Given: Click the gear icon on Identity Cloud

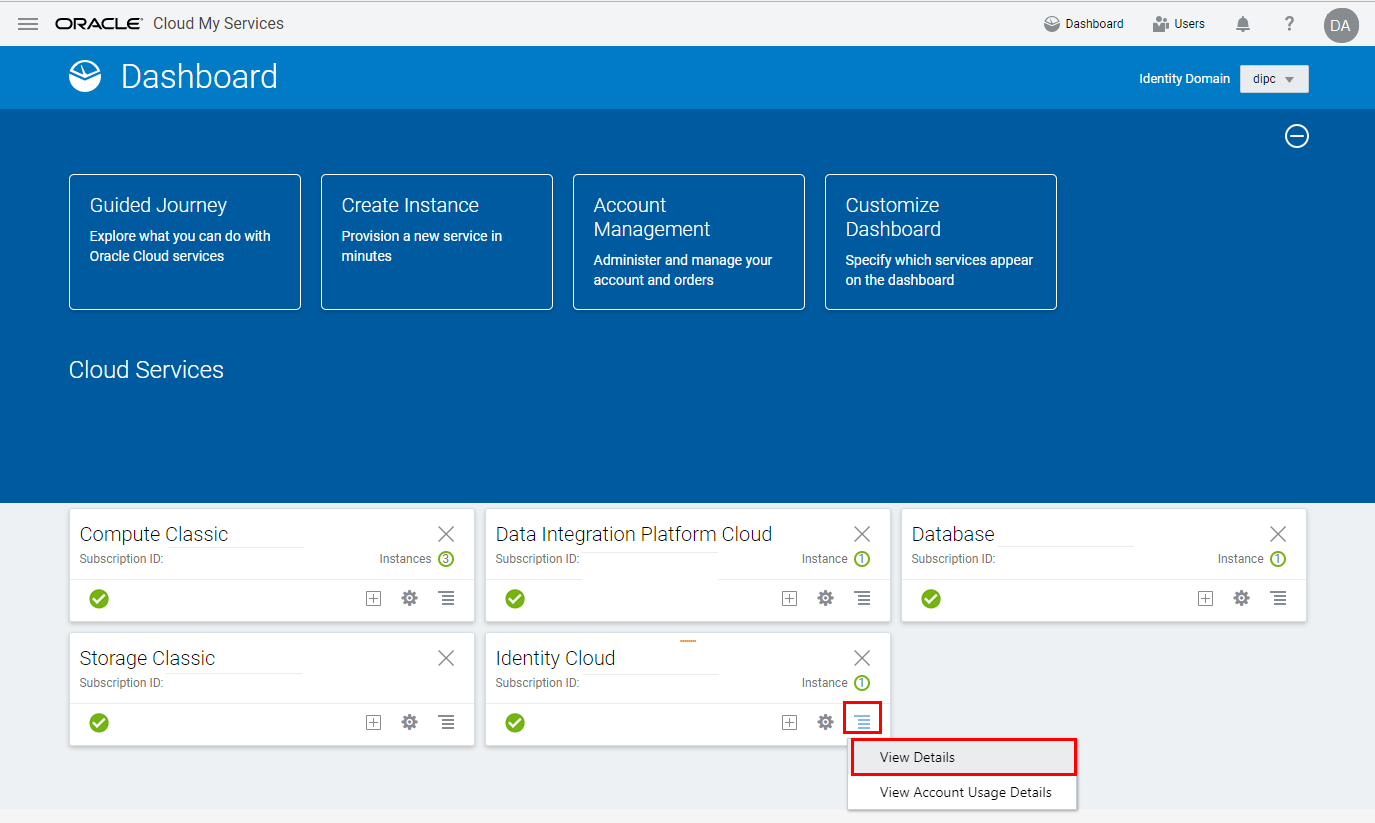Looking at the screenshot, I should (x=825, y=722).
